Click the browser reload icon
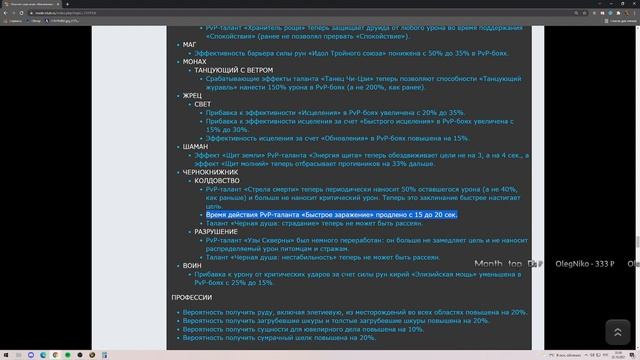This screenshot has height=360, width=640. tap(21, 13)
